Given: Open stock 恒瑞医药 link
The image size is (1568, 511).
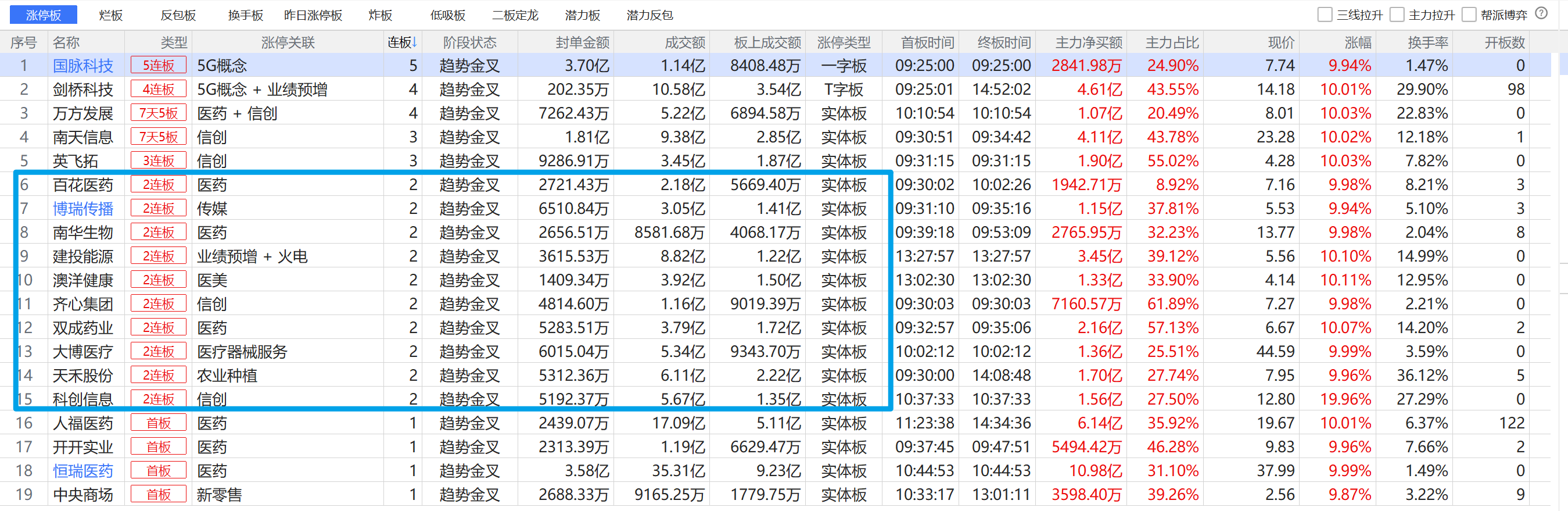Looking at the screenshot, I should [82, 471].
